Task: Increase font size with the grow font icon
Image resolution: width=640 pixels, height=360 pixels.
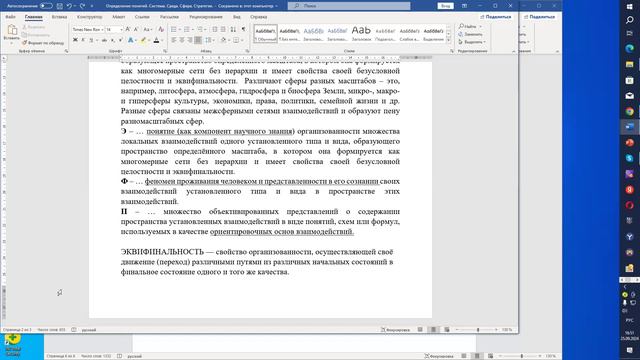Action: (128, 30)
